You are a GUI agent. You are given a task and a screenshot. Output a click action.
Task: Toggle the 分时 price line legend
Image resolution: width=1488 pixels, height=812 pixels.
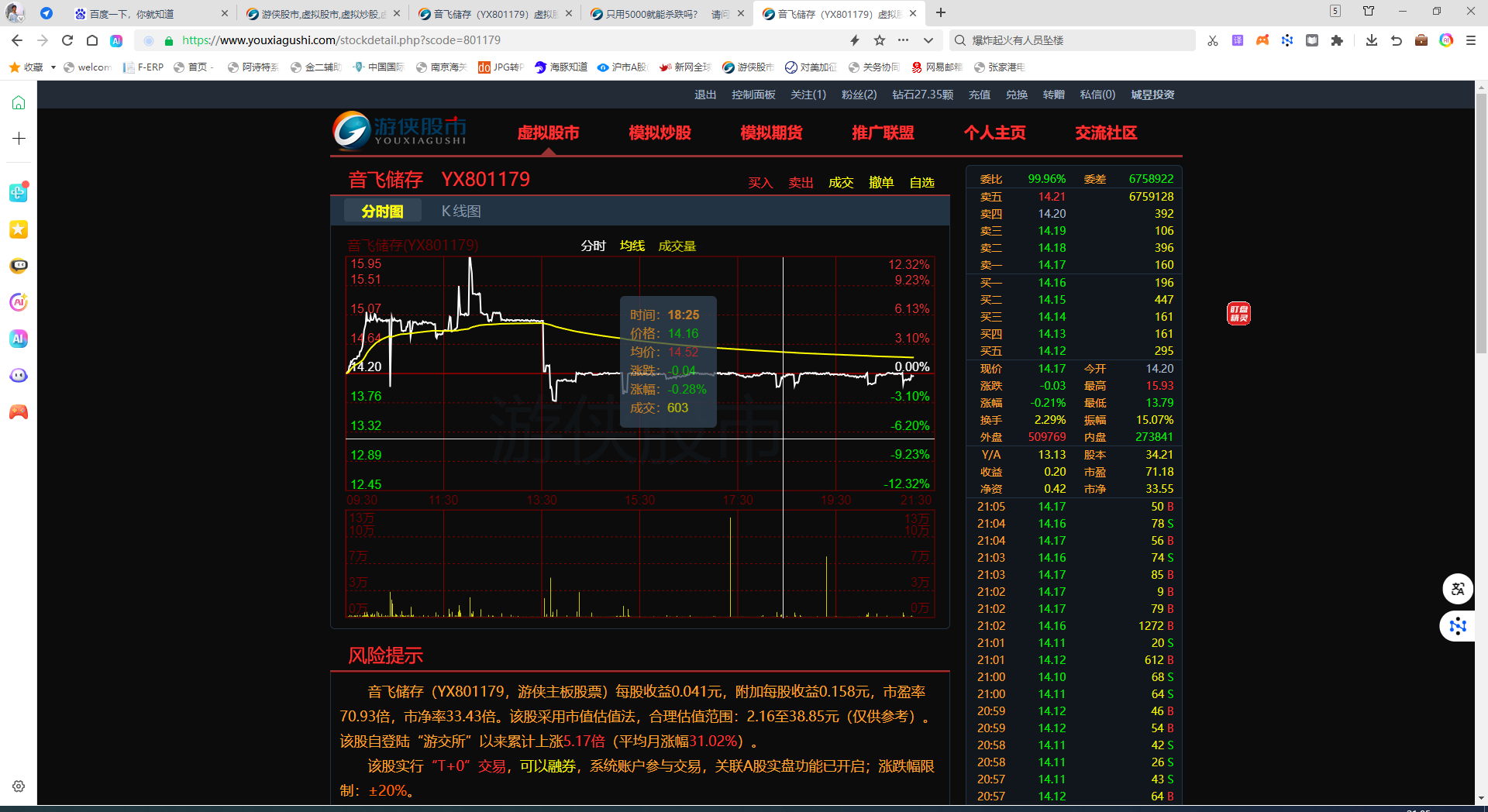[x=593, y=246]
